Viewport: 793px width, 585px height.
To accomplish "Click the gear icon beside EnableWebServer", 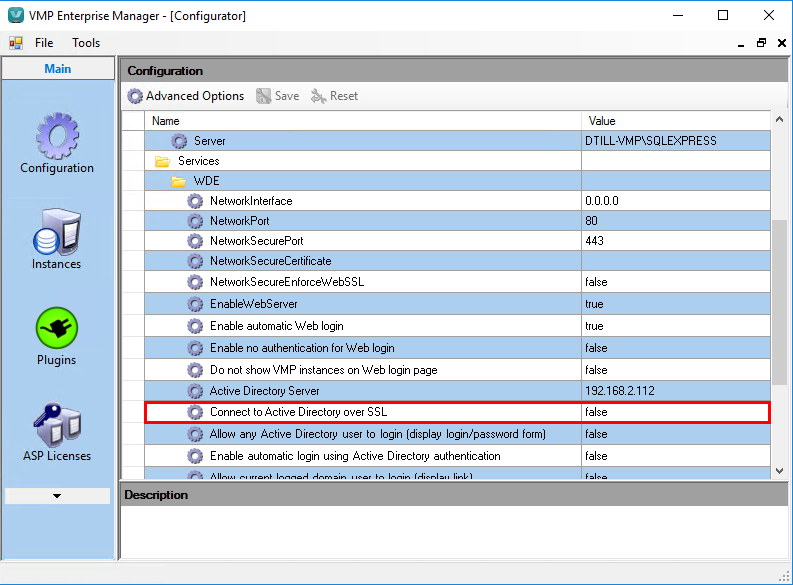I will tap(195, 304).
